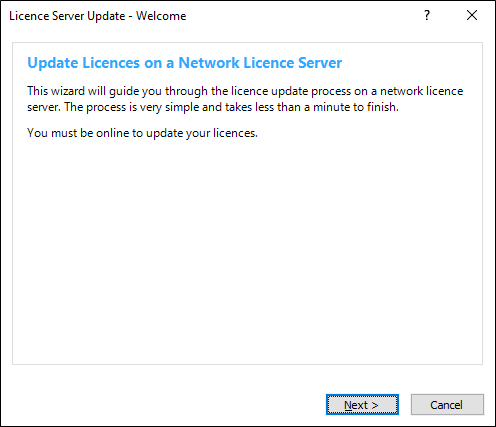Proceed with the Next > button
496x427 pixels.
pyautogui.click(x=362, y=405)
